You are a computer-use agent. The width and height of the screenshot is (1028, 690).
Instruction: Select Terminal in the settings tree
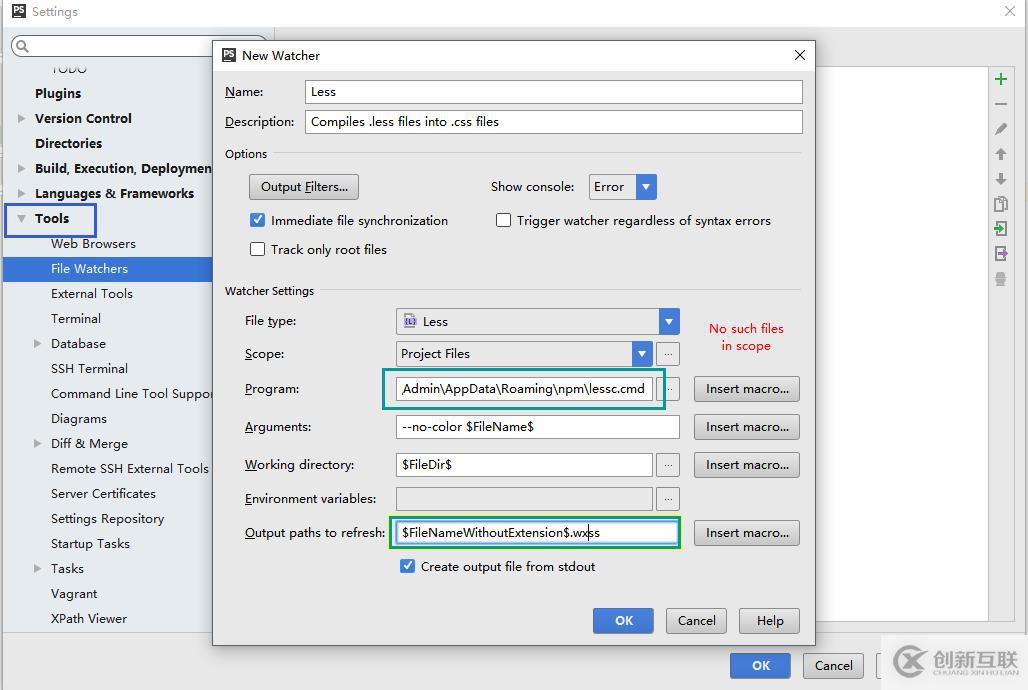coord(76,318)
